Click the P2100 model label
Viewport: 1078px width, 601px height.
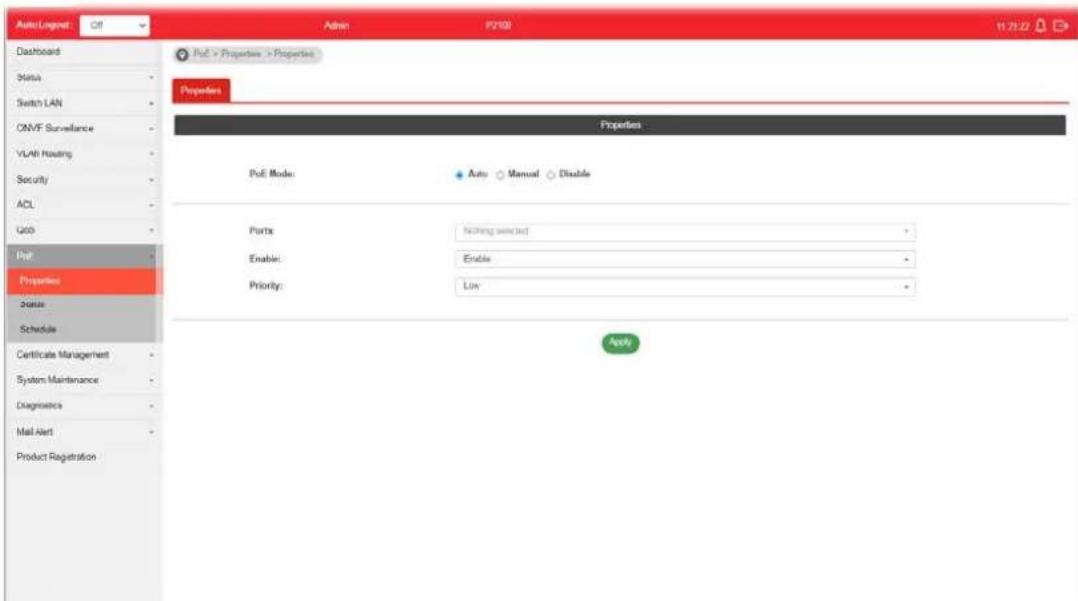498,25
